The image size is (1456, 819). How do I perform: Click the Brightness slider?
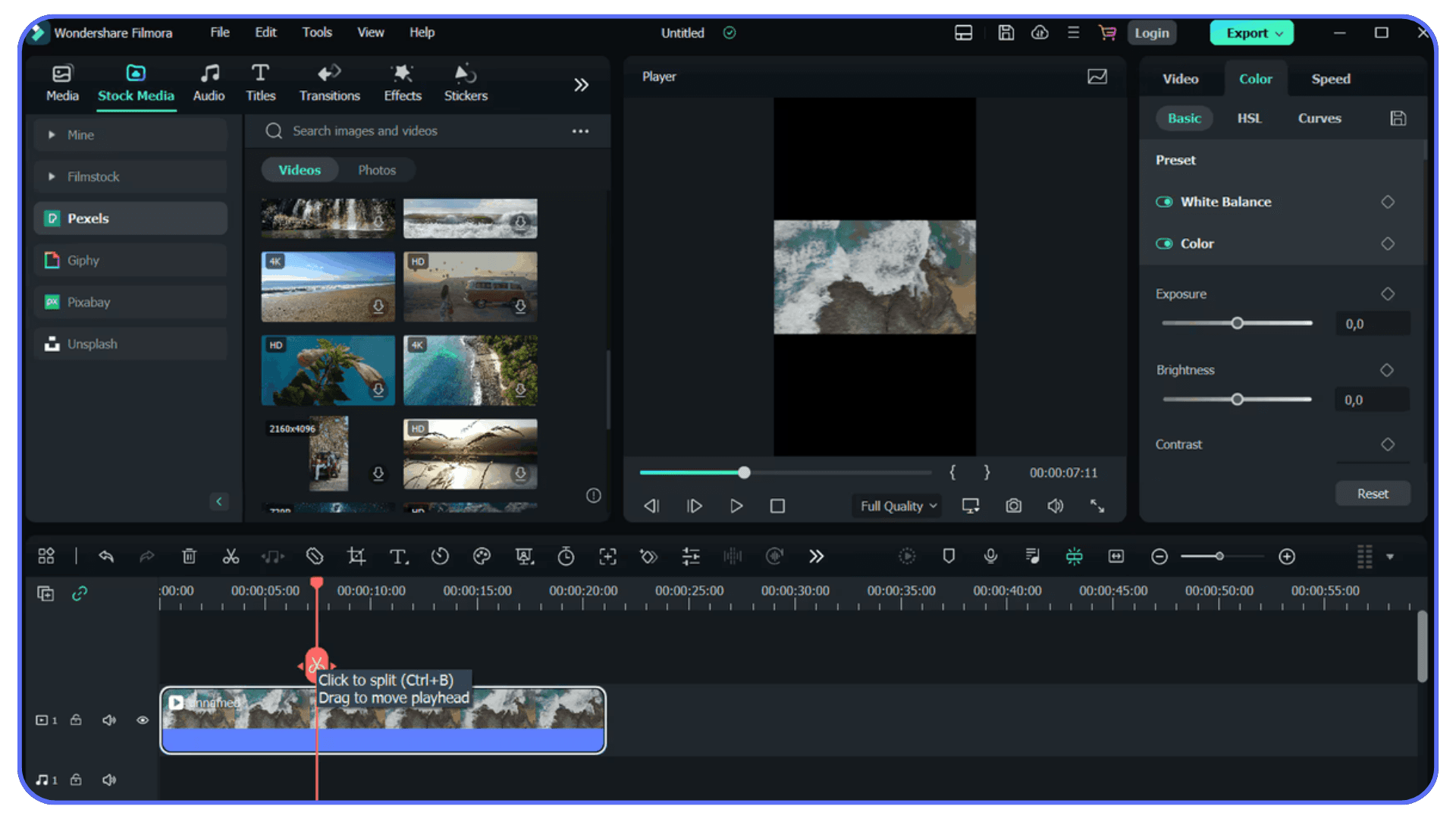(1237, 400)
